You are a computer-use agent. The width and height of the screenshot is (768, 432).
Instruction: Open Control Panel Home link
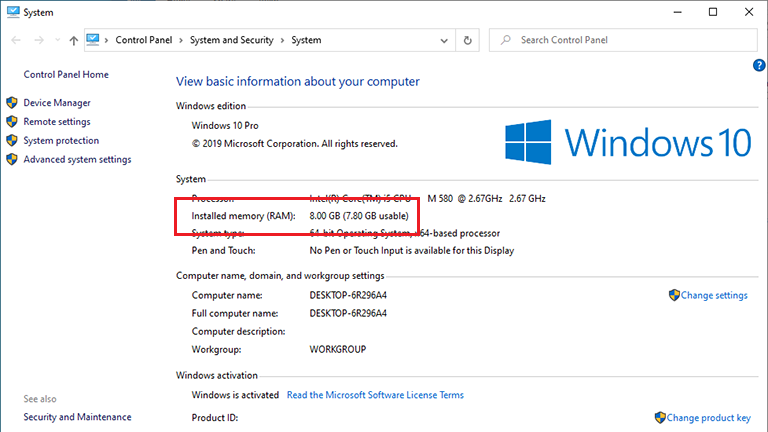(66, 75)
